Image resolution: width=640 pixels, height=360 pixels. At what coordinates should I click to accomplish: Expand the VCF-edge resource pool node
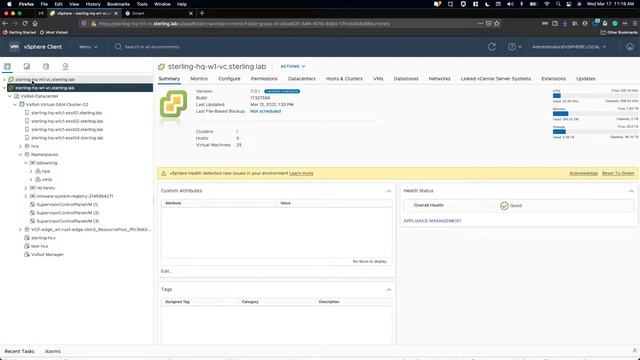[x=20, y=230]
